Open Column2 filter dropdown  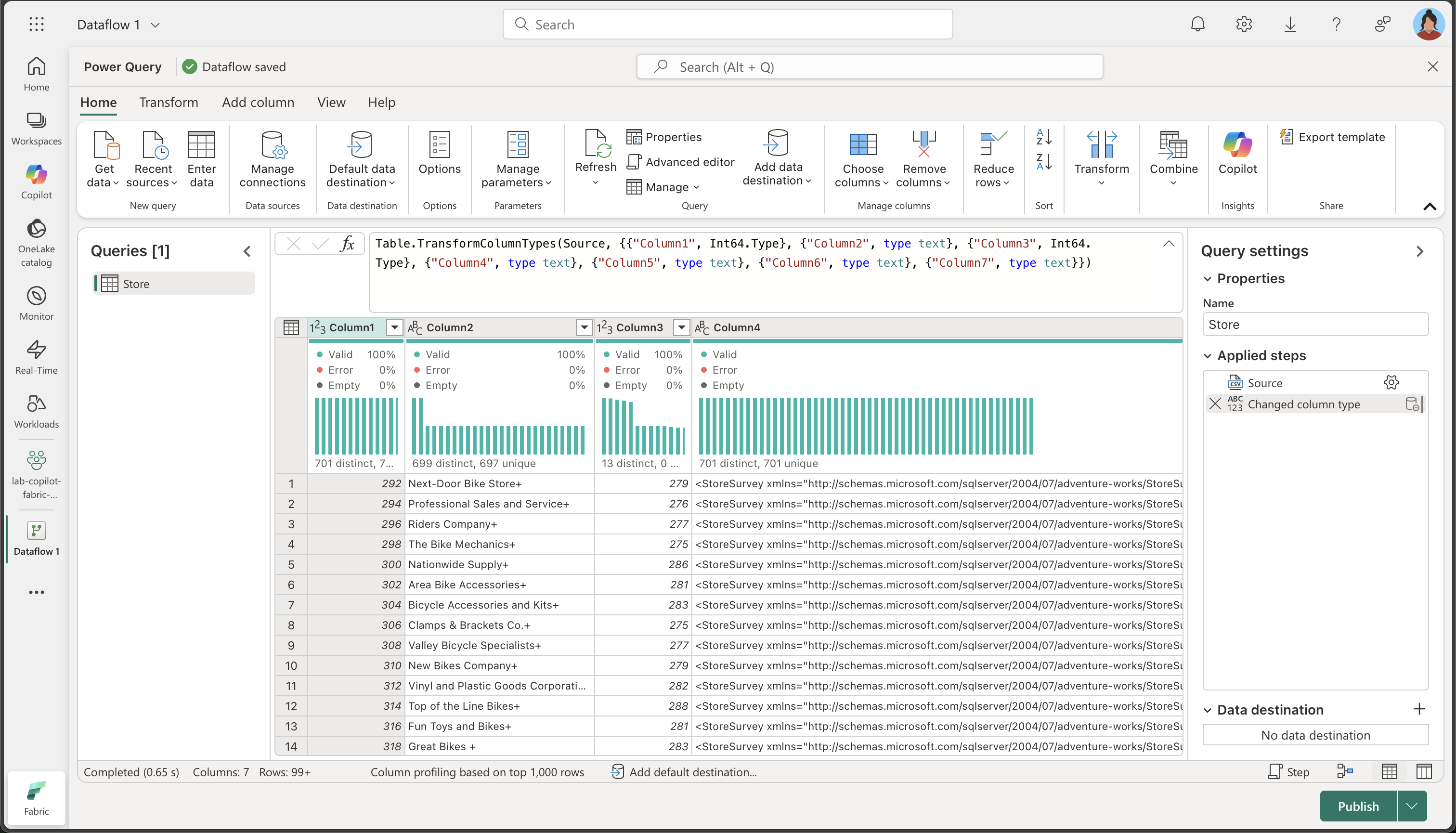point(584,327)
